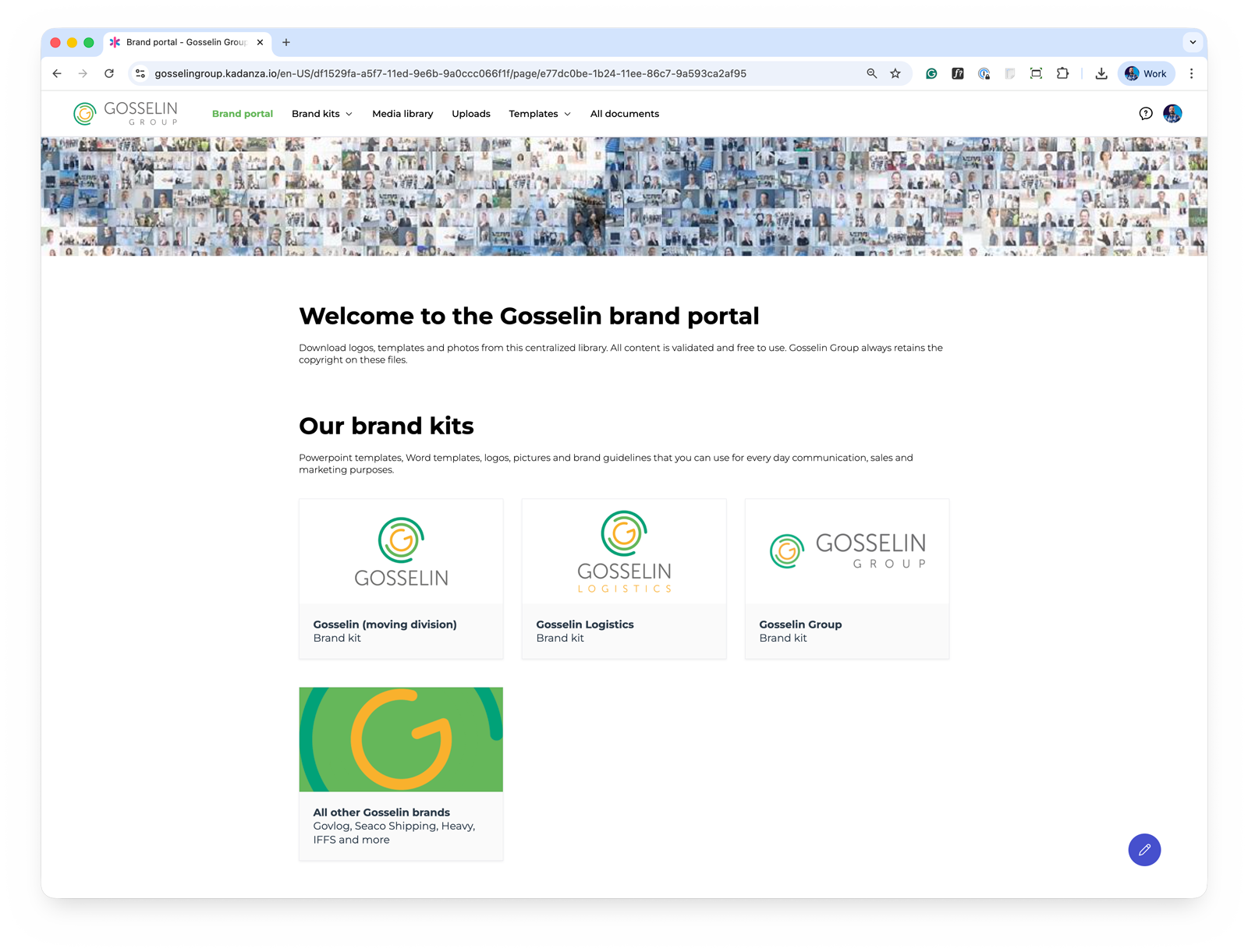Open the fonts extension icon
The image size is (1248, 952).
tap(958, 73)
